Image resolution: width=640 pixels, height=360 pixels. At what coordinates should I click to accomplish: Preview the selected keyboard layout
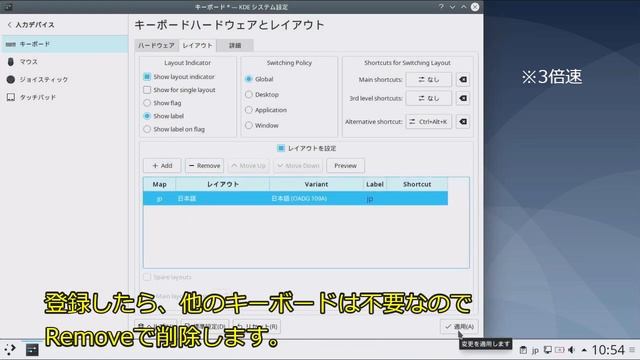345,166
